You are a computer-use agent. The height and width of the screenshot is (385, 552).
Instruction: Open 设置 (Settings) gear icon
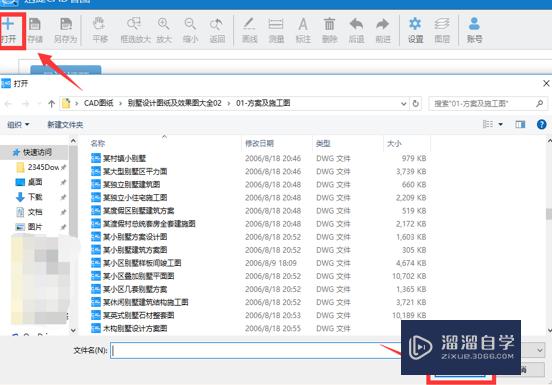tap(415, 30)
